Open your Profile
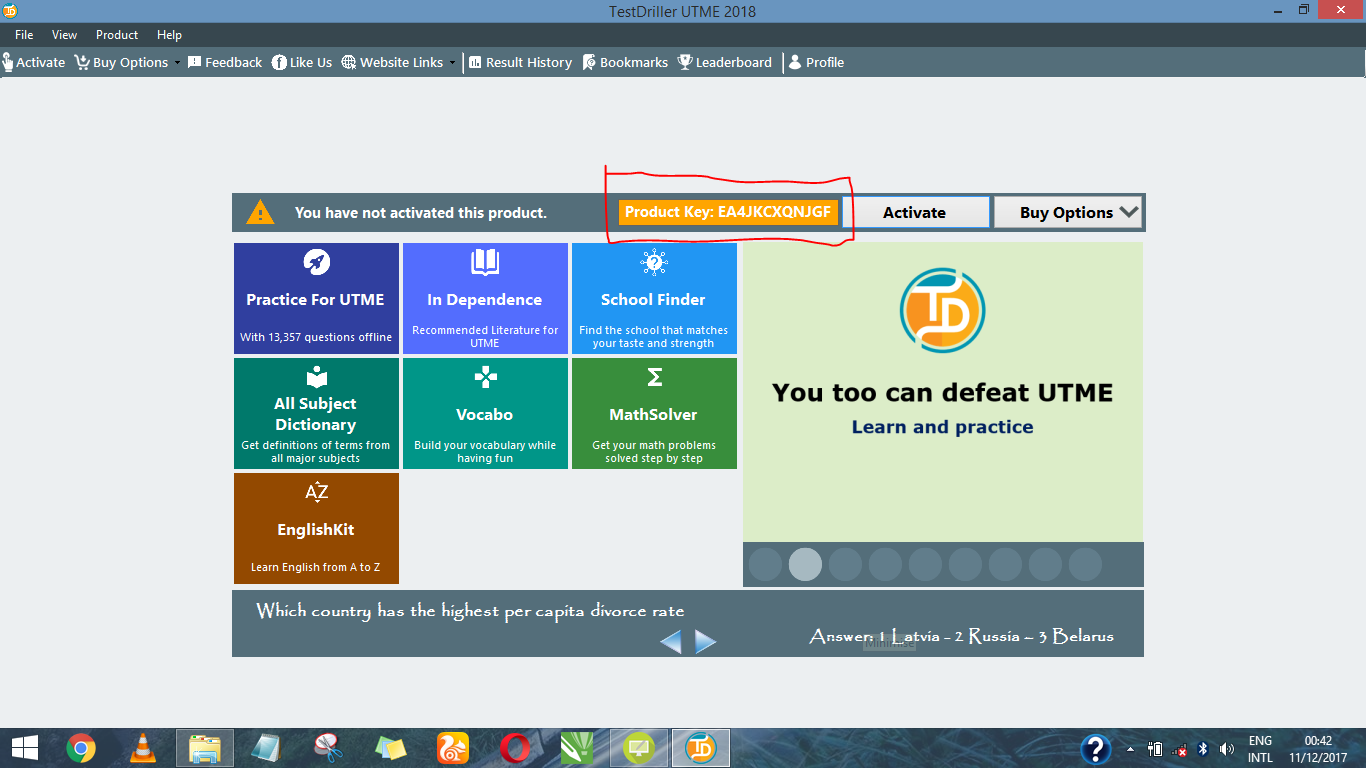 click(817, 62)
